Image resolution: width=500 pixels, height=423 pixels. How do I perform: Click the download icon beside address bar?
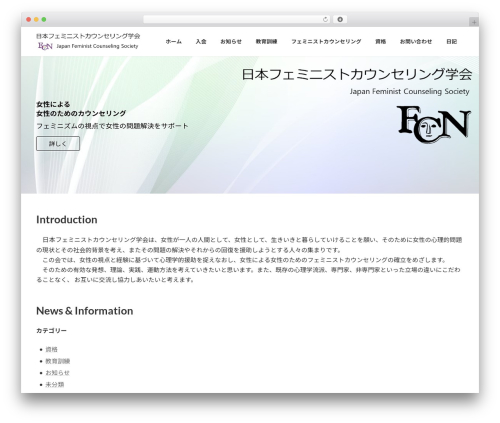(x=340, y=20)
